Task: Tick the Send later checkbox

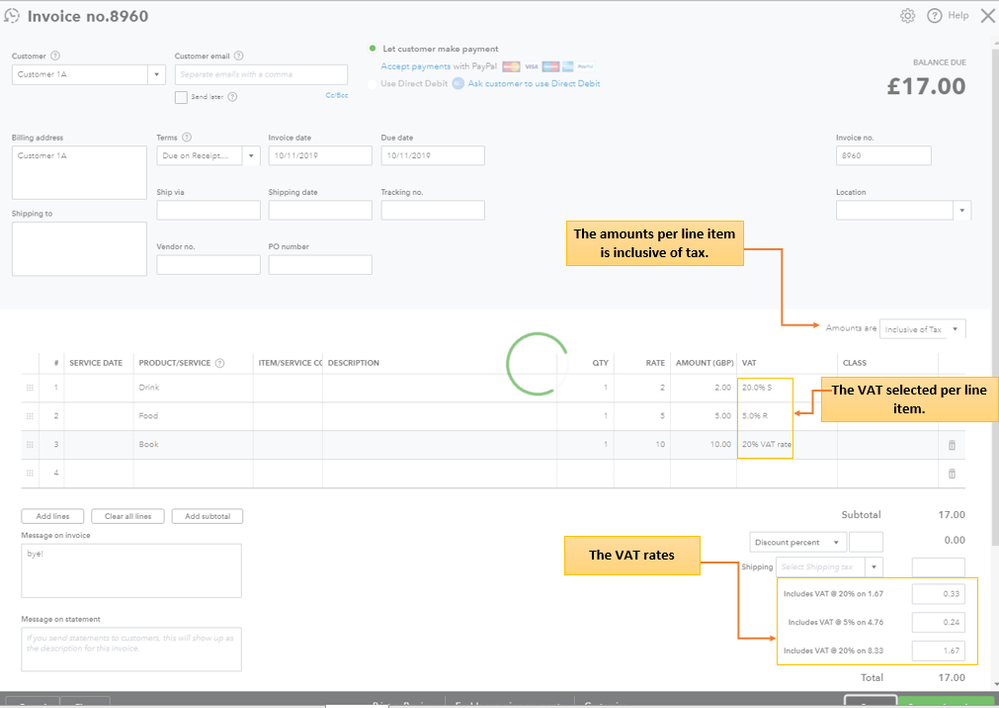Action: (x=181, y=97)
